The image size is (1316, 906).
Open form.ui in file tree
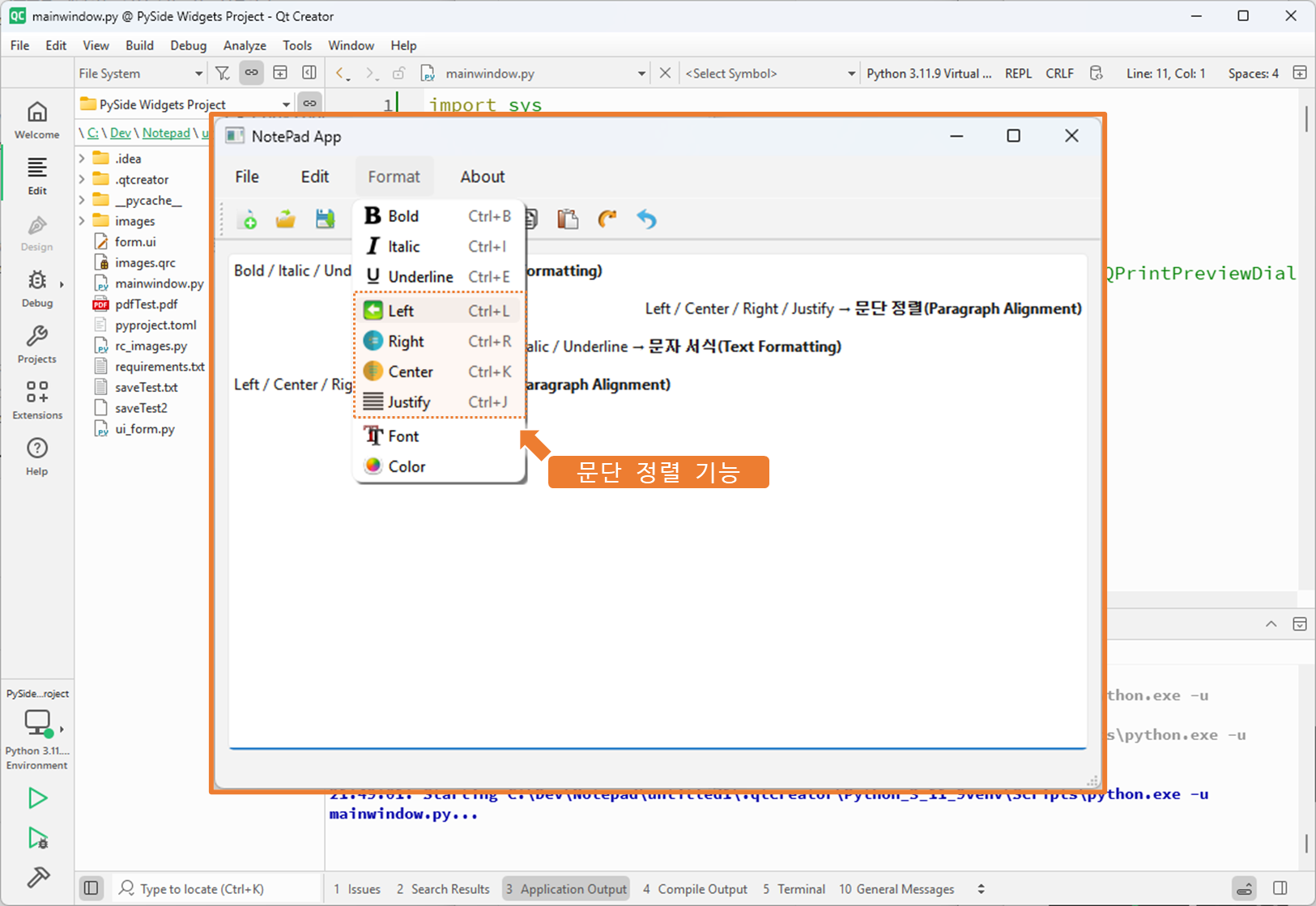(135, 241)
